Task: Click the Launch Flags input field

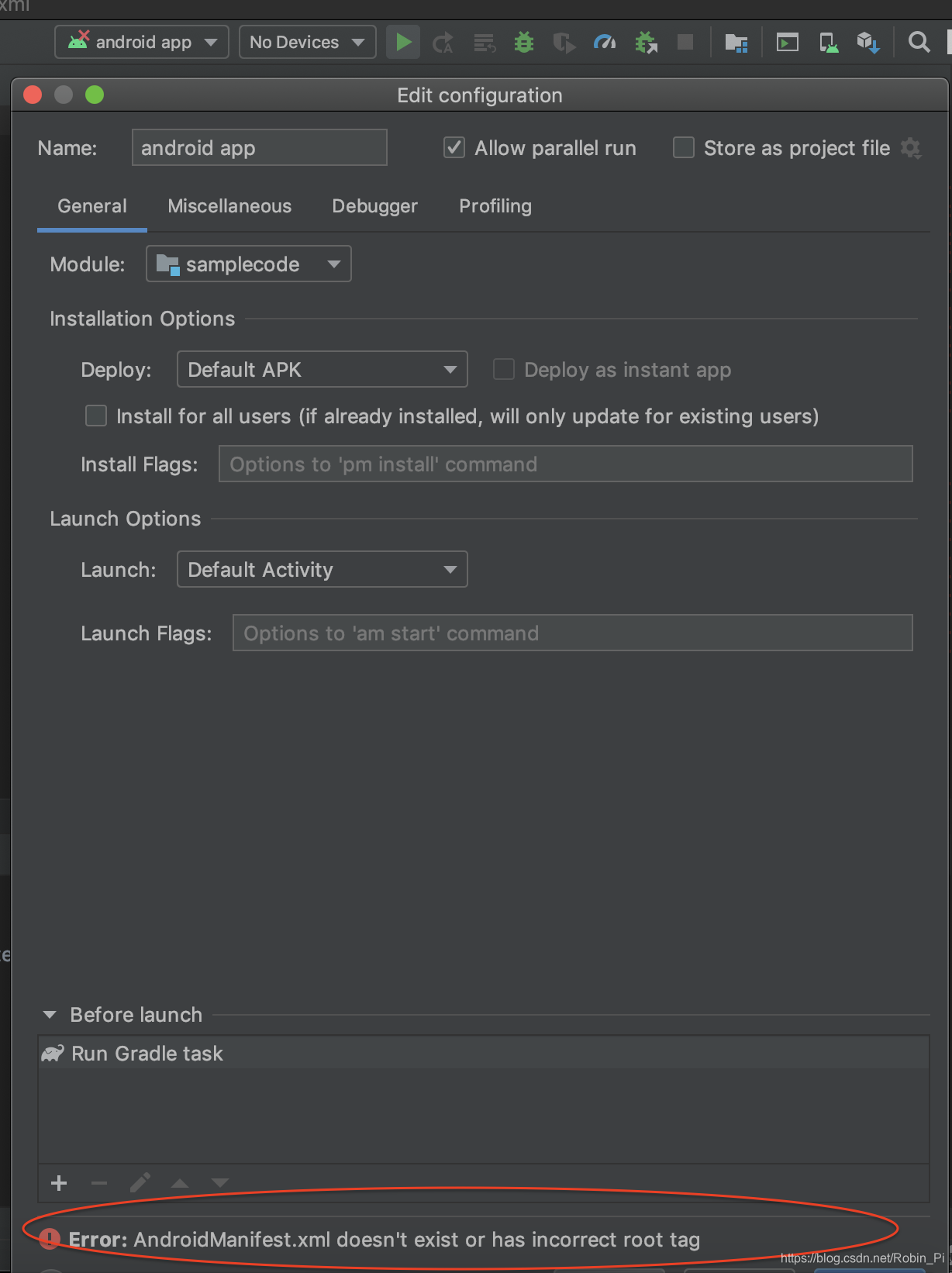Action: (573, 633)
